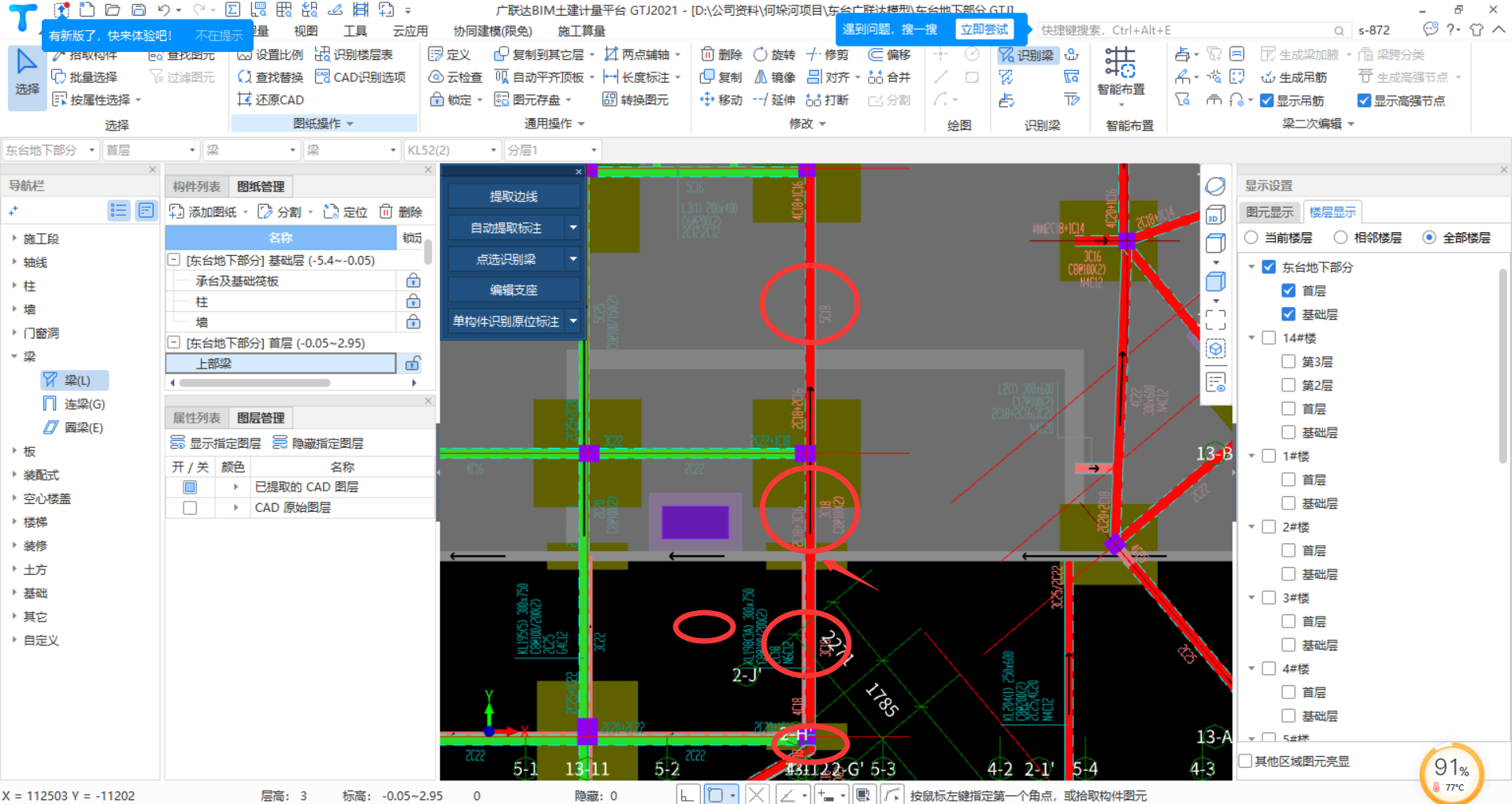The width and height of the screenshot is (1512, 804).
Task: Toggle 已提取的 CAD 图层 checkbox
Action: [x=190, y=487]
